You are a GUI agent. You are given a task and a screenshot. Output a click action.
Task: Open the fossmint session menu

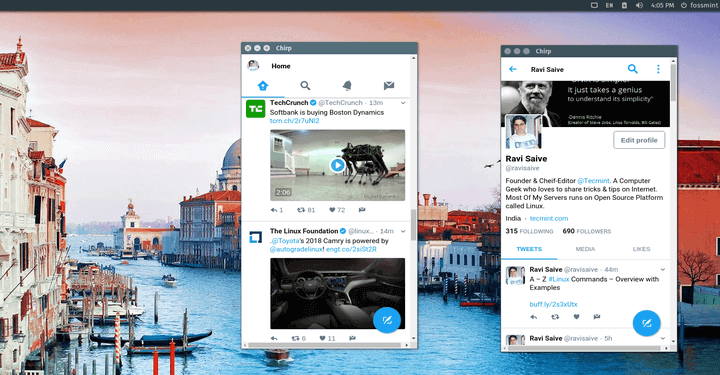coord(699,5)
